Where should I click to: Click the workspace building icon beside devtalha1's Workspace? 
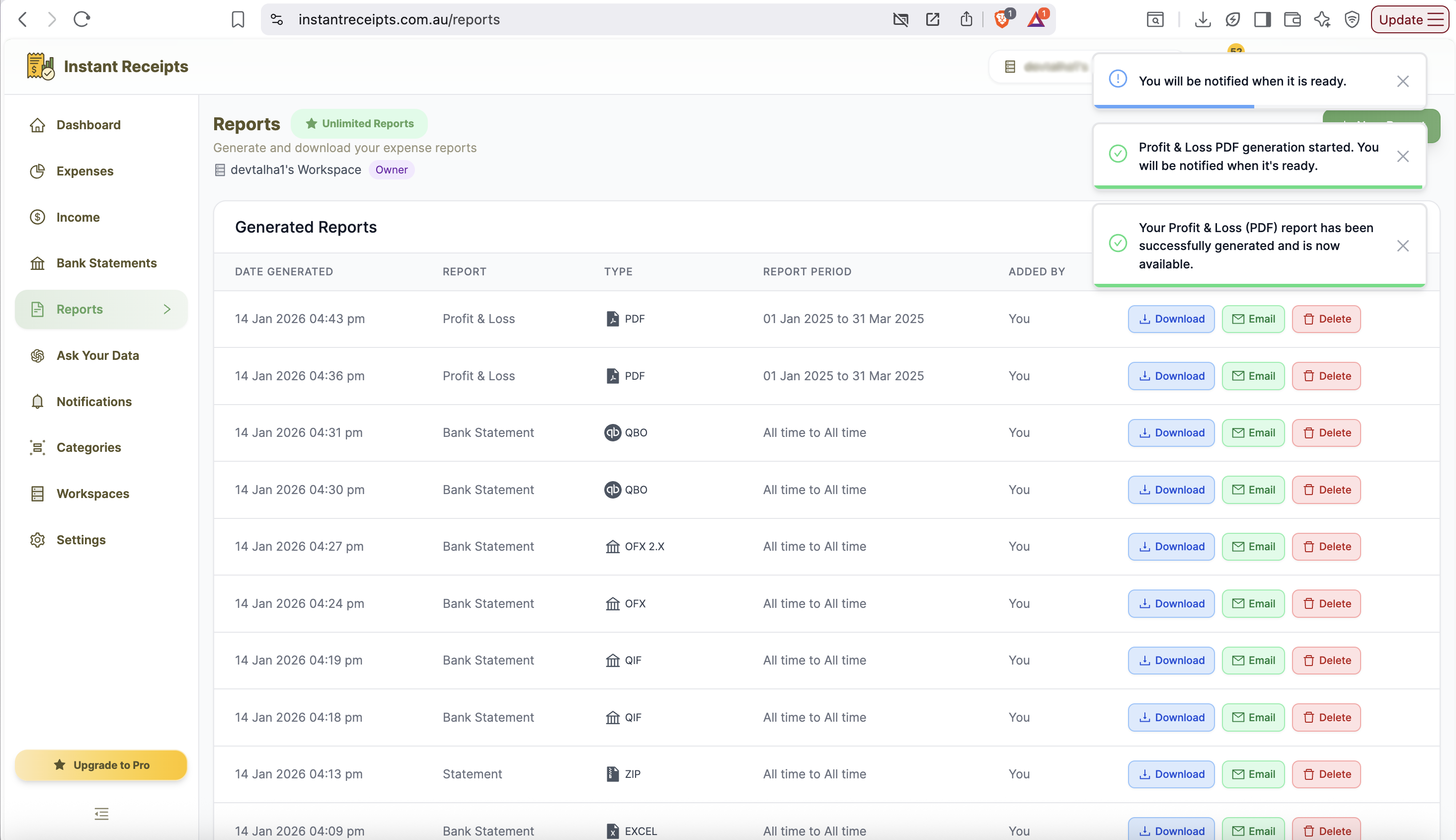[220, 169]
